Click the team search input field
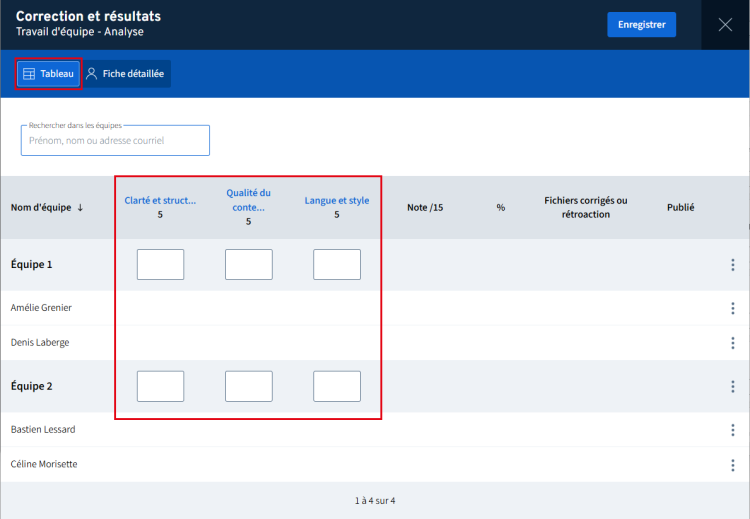Screen dimensions: 750x519 click(115, 141)
